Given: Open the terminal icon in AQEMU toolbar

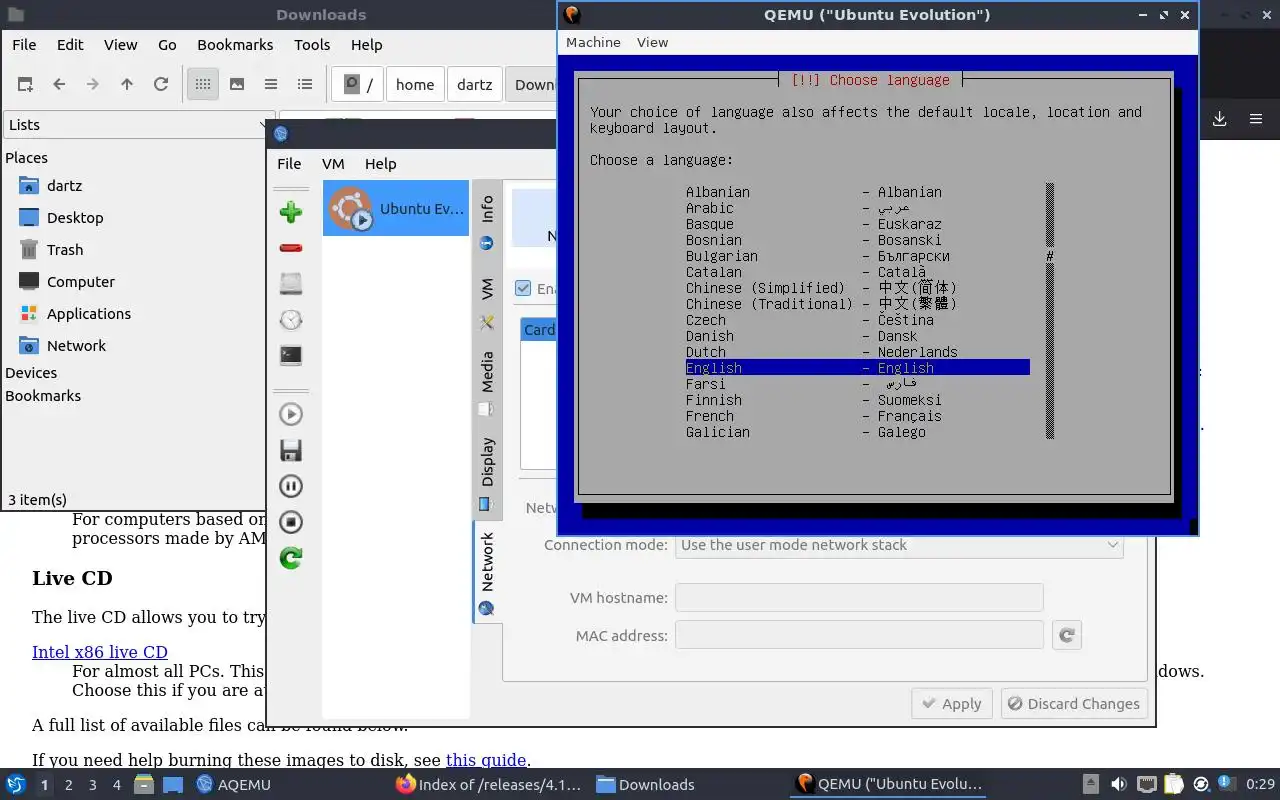Looking at the screenshot, I should (x=291, y=355).
